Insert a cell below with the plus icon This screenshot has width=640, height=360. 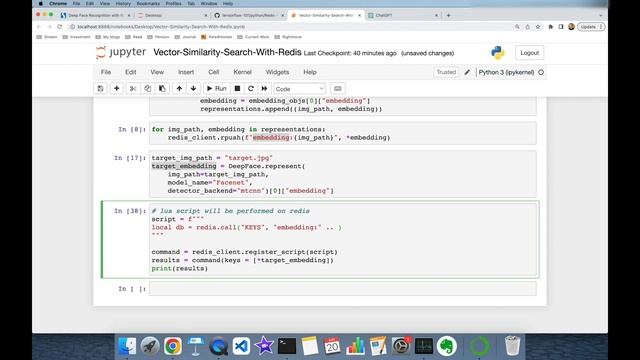(117, 89)
